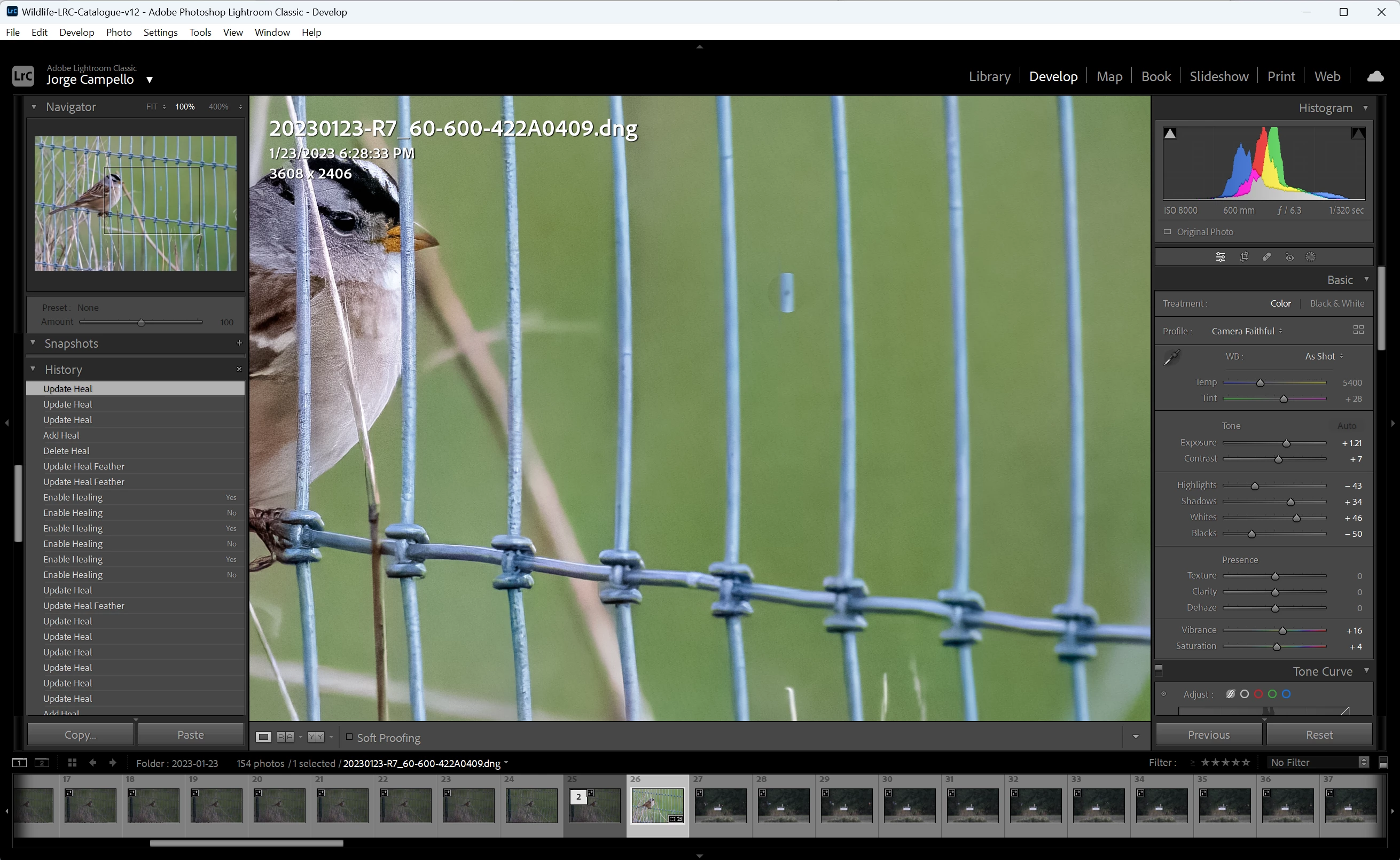Pick the White Balance eyedropper tool
This screenshot has width=1400, height=860.
1172,357
